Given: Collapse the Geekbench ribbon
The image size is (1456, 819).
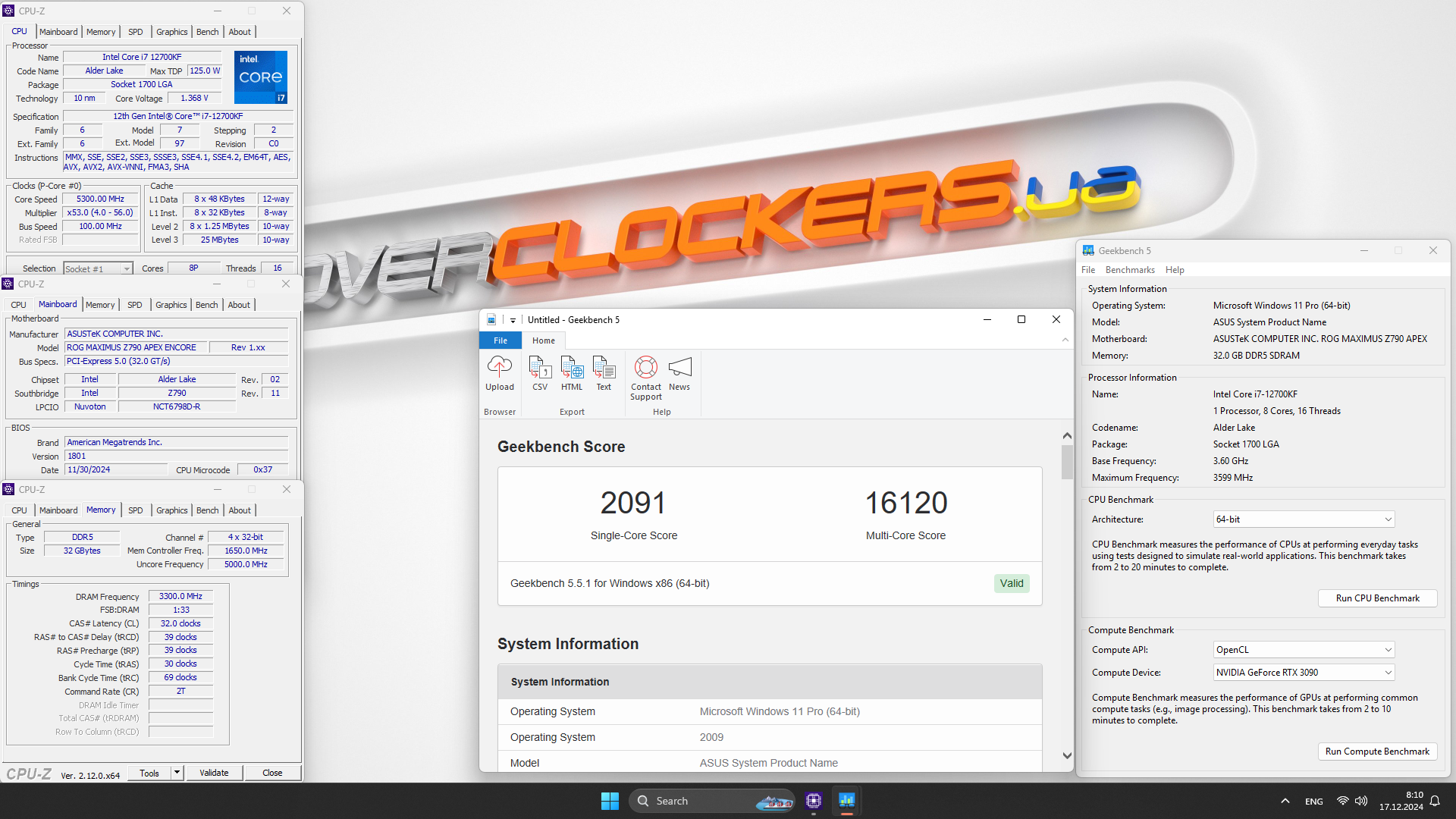Looking at the screenshot, I should (x=1065, y=340).
